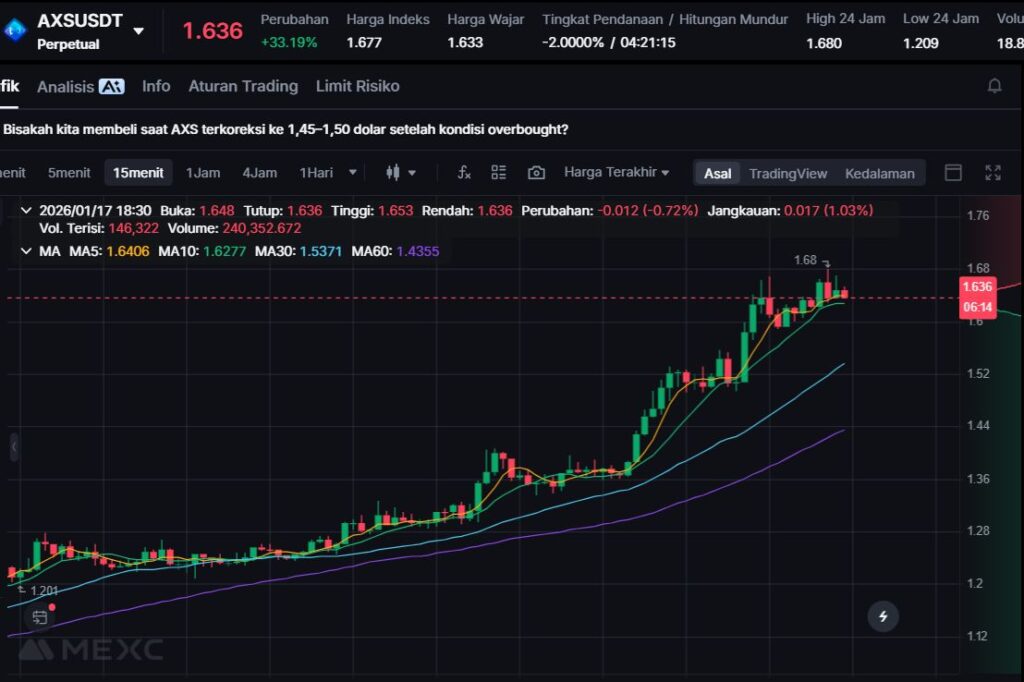Viewport: 1024px width, 682px height.
Task: Expand the Harga Terakhir dropdown
Action: (617, 172)
